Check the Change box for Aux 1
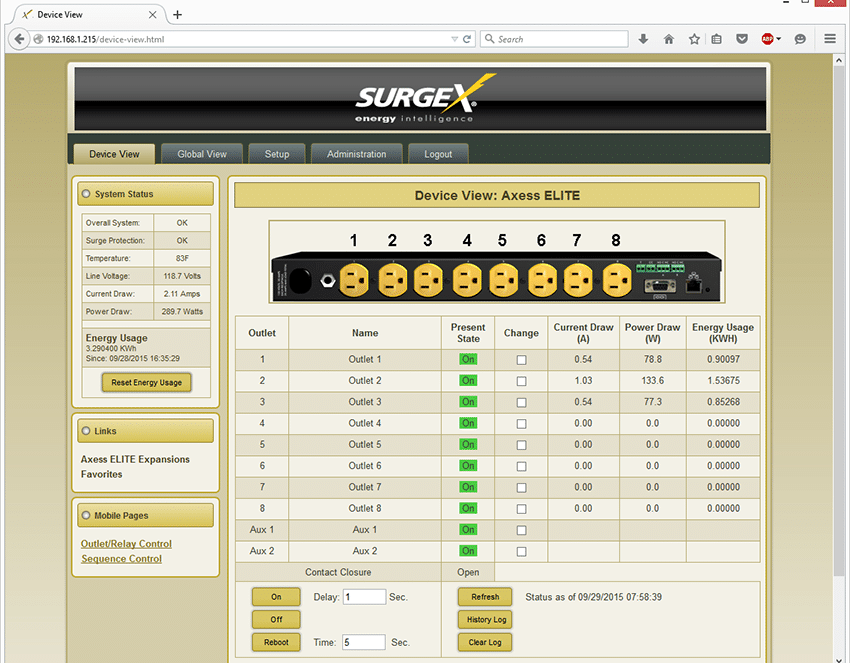This screenshot has width=850, height=663. click(x=521, y=530)
